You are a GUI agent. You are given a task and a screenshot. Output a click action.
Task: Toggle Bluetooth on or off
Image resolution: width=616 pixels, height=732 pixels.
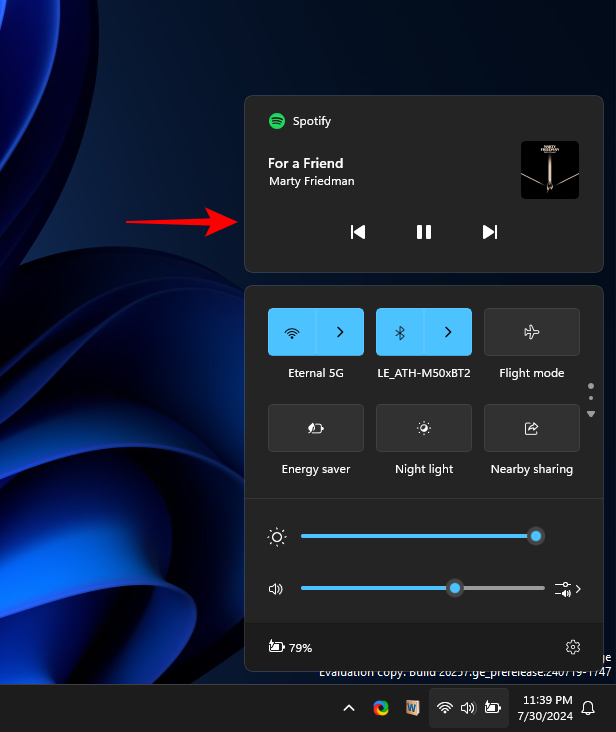[400, 332]
